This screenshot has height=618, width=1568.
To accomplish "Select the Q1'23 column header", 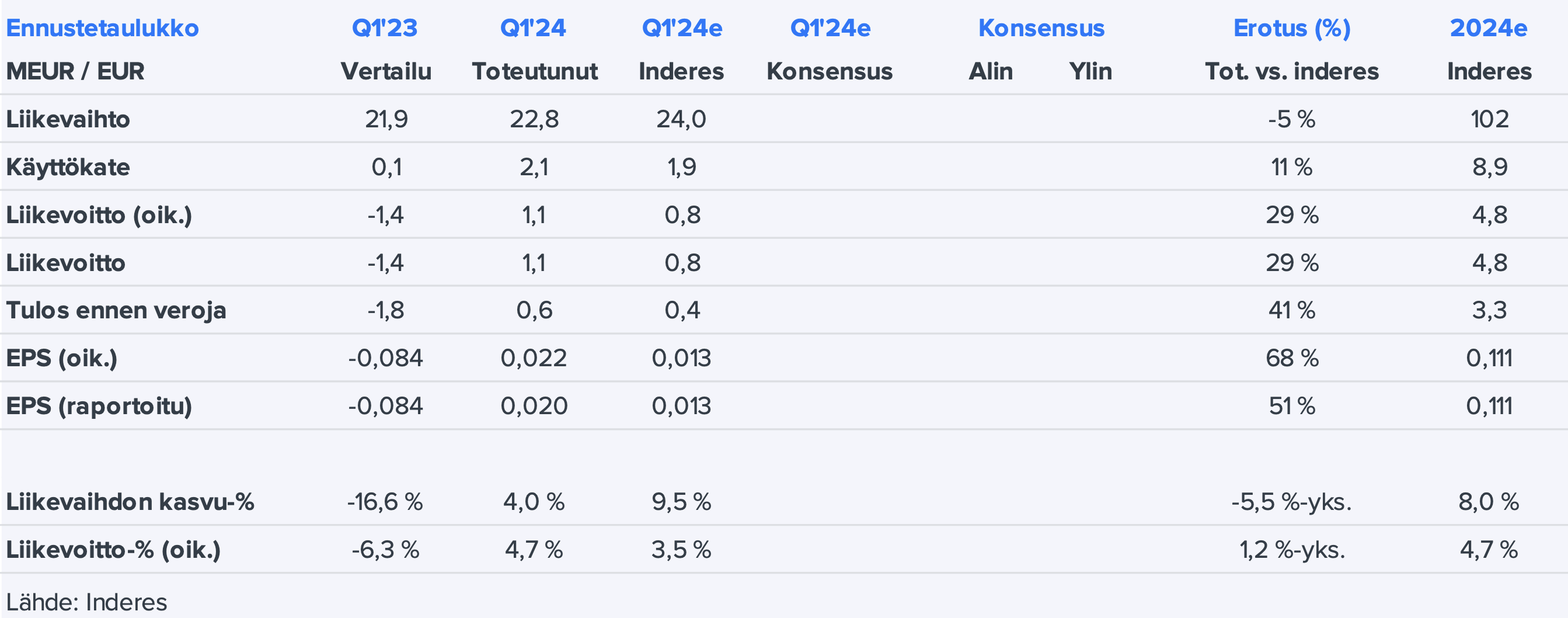I will click(385, 28).
